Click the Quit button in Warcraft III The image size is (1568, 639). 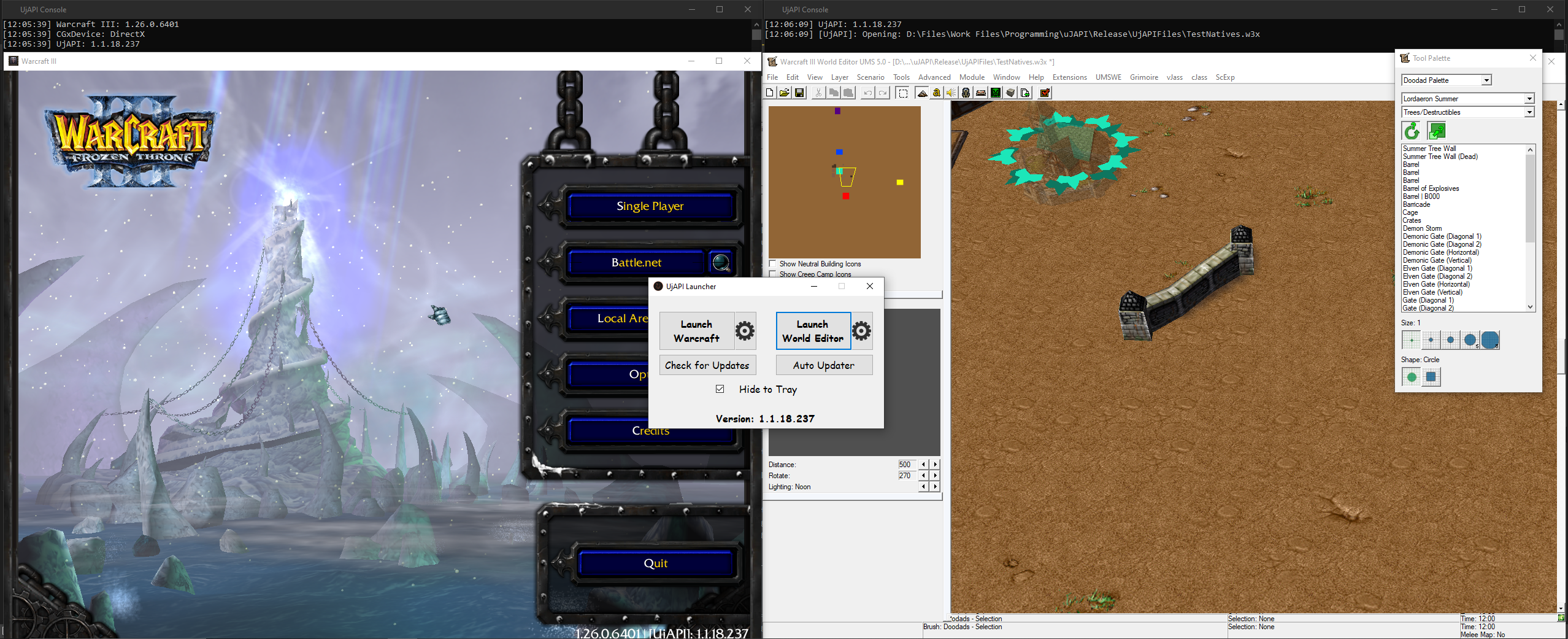(656, 563)
